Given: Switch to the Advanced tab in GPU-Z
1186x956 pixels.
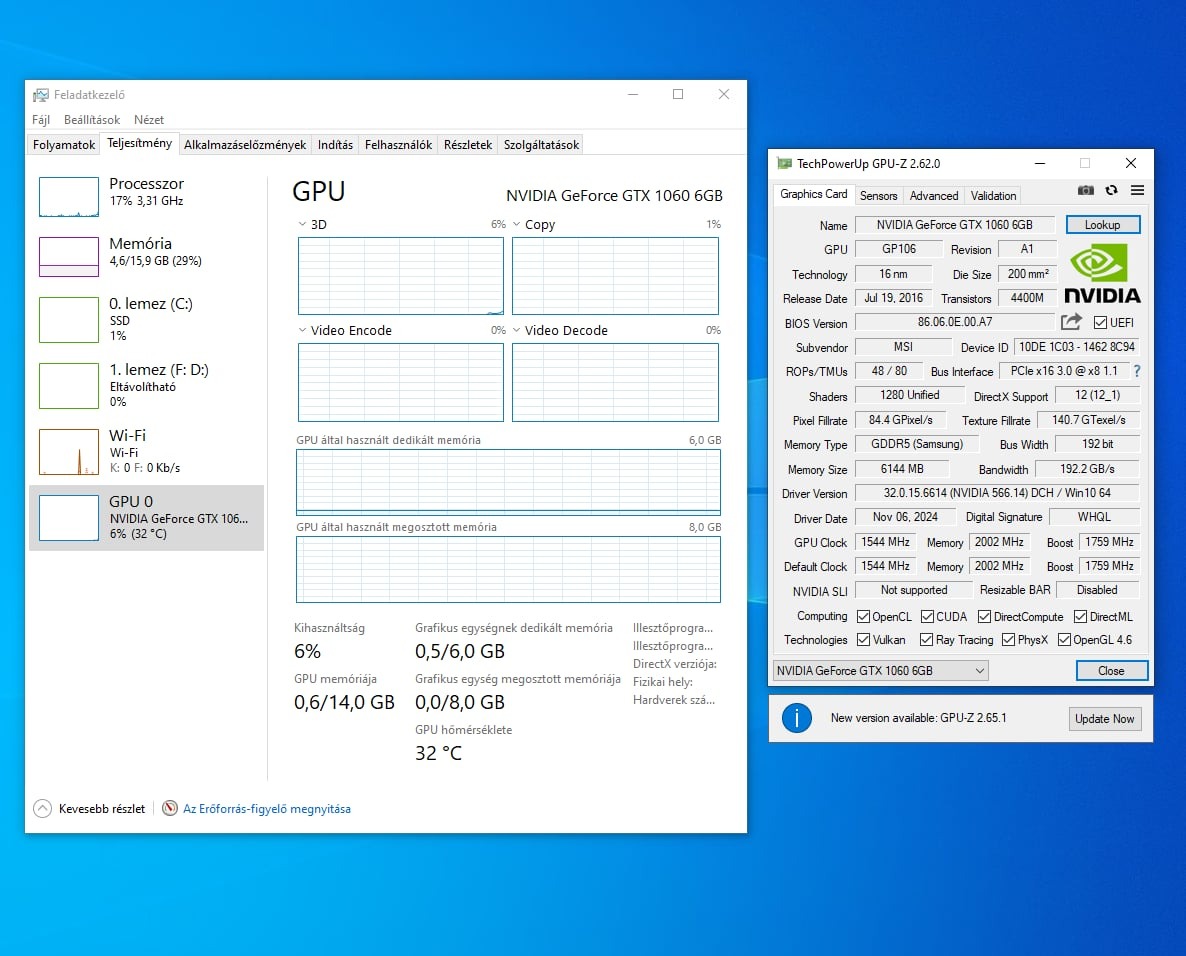Looking at the screenshot, I should (x=934, y=196).
